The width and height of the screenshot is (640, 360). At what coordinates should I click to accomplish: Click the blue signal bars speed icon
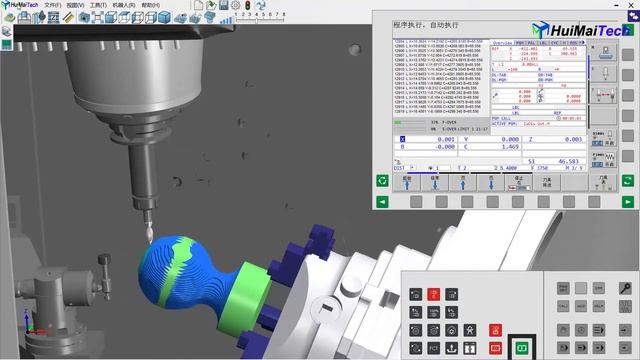[x=226, y=19]
